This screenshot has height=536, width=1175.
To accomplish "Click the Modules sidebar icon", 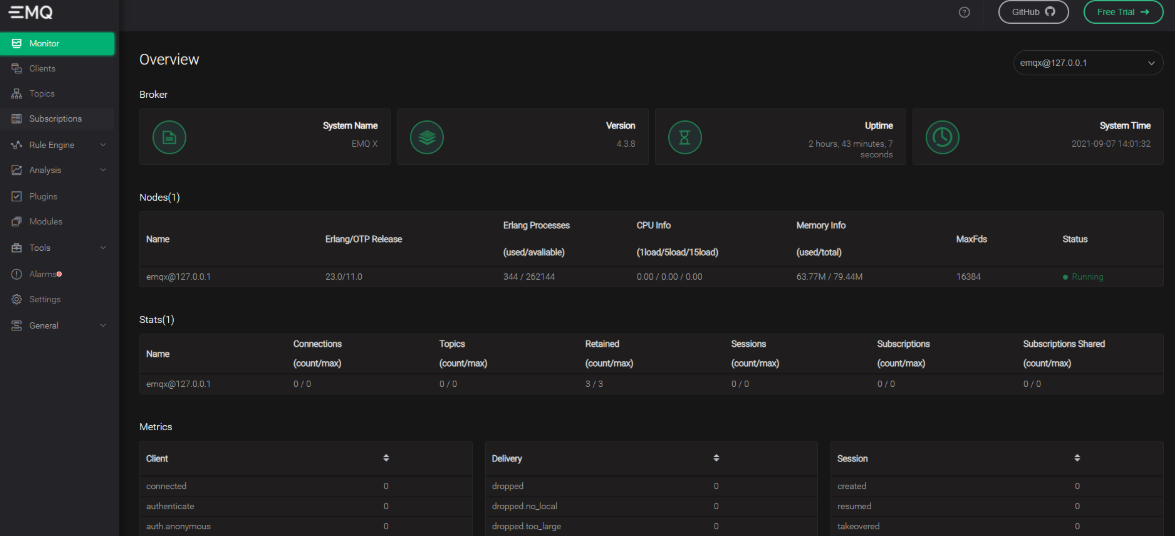I will tap(16, 222).
